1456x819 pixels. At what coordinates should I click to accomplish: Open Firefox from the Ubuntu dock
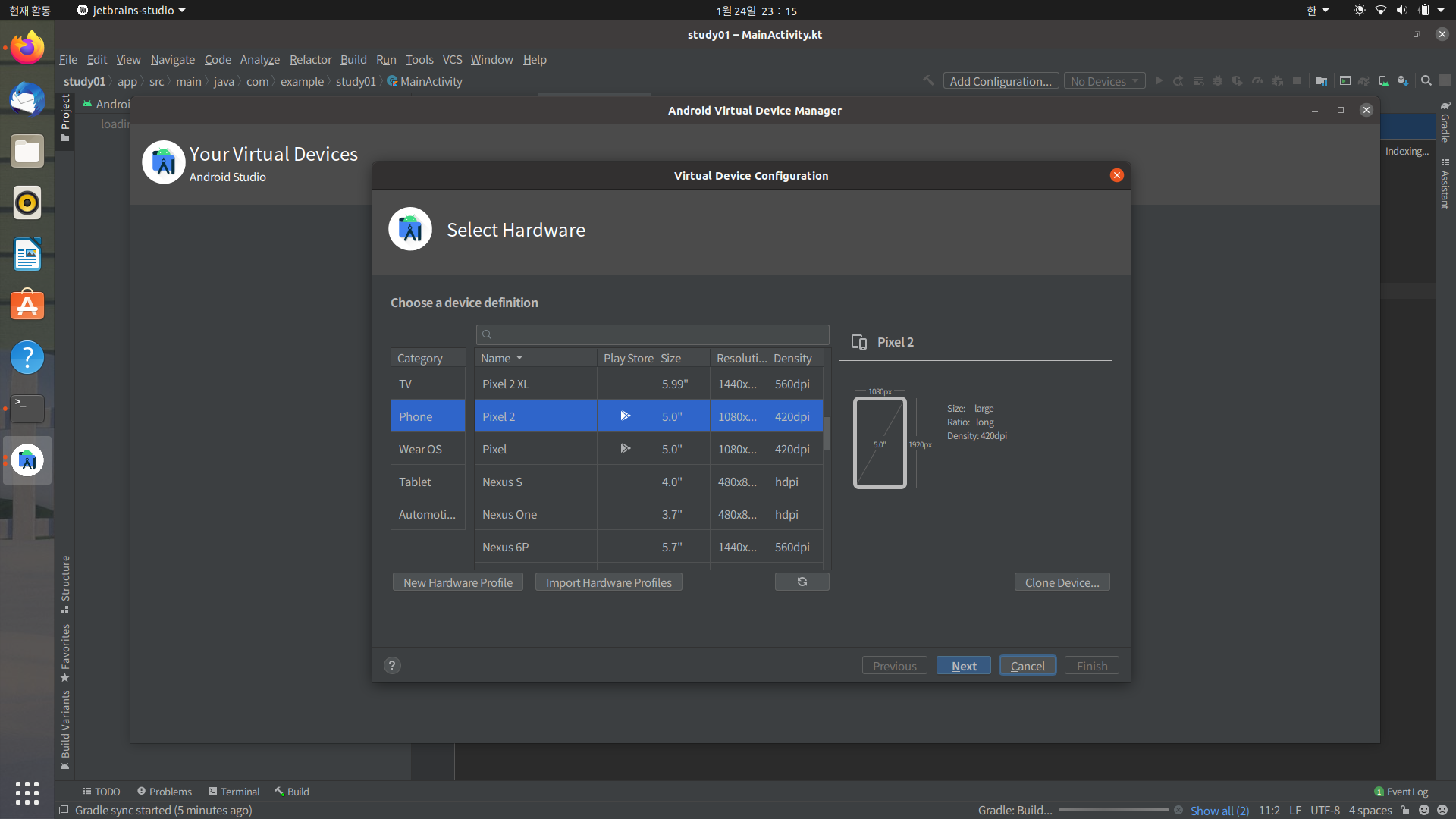(x=27, y=48)
